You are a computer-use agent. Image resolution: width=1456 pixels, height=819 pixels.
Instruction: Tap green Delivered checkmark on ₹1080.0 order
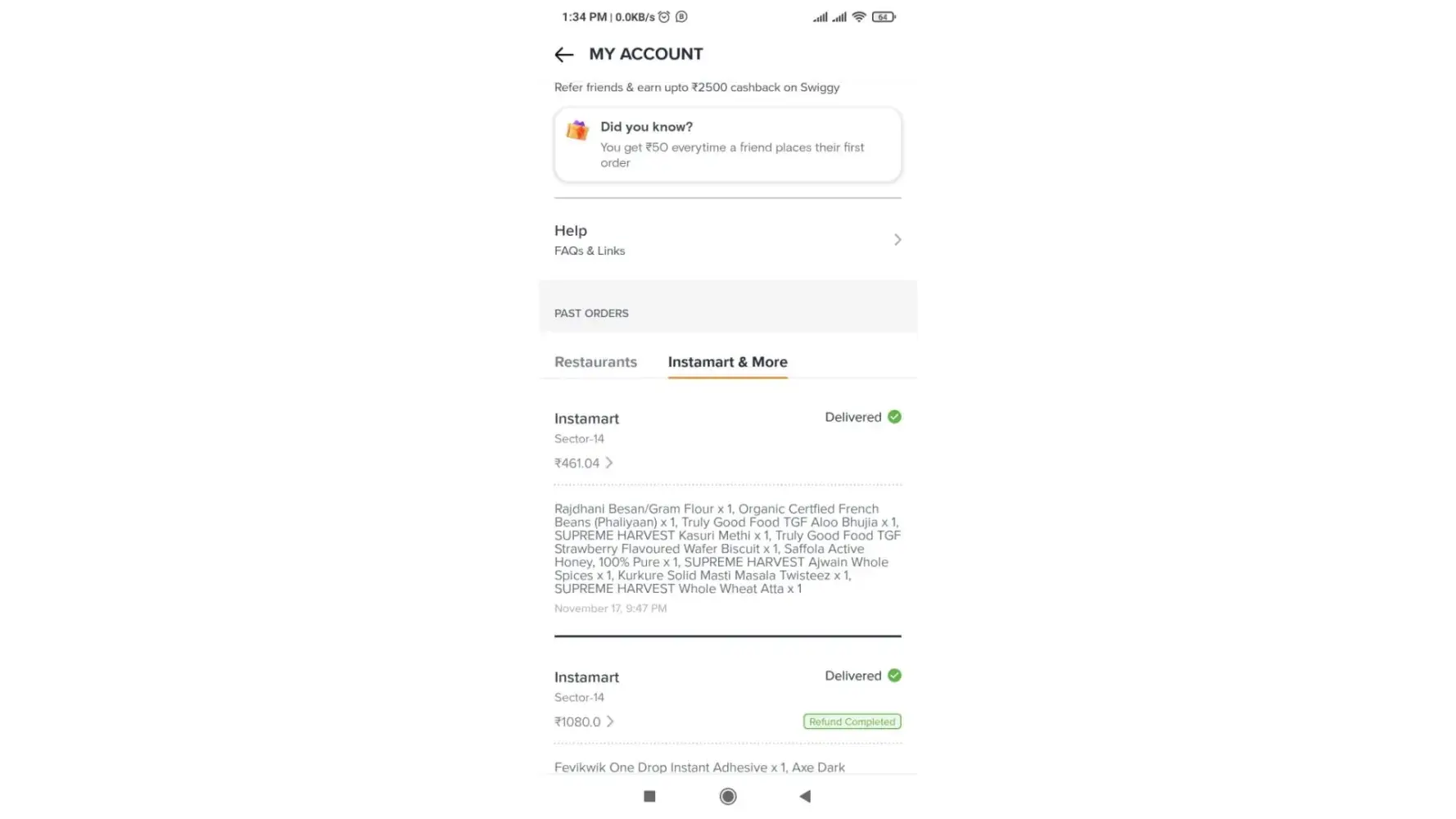[x=894, y=676]
